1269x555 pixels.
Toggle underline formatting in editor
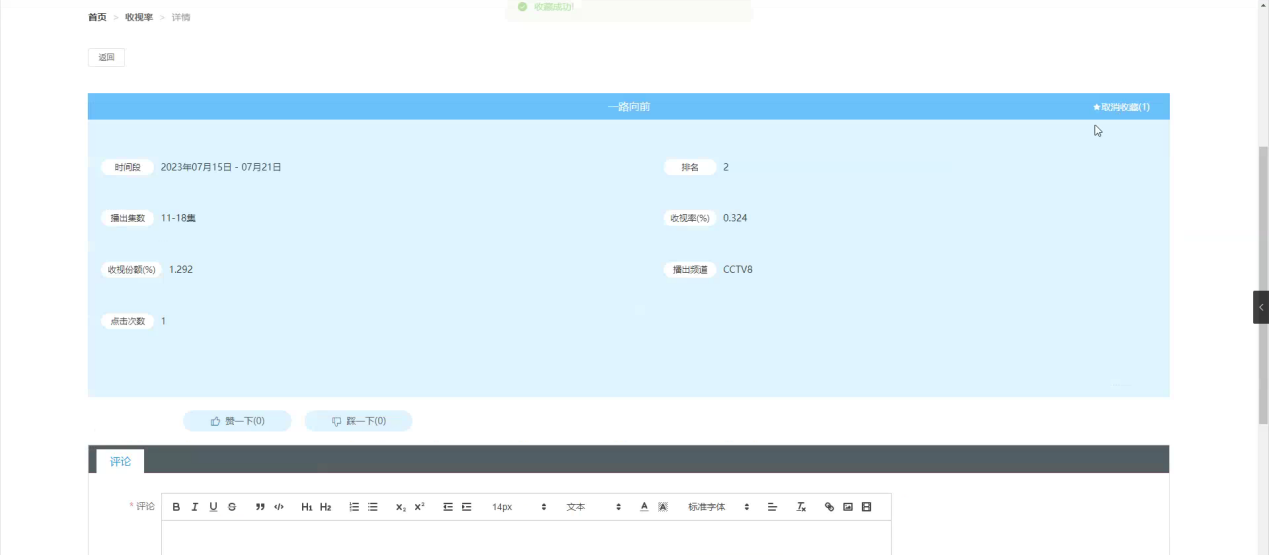(x=213, y=507)
